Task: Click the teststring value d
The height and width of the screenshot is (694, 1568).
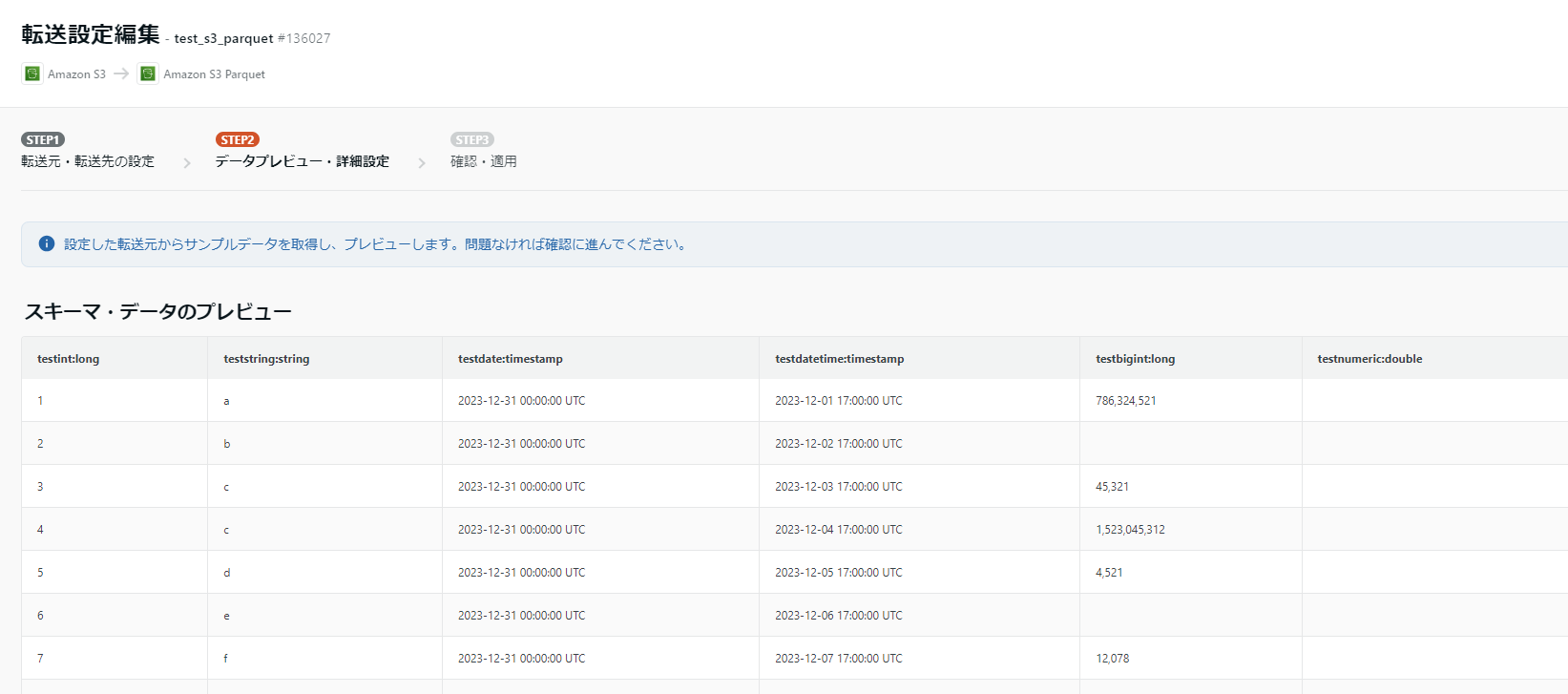Action: 226,573
